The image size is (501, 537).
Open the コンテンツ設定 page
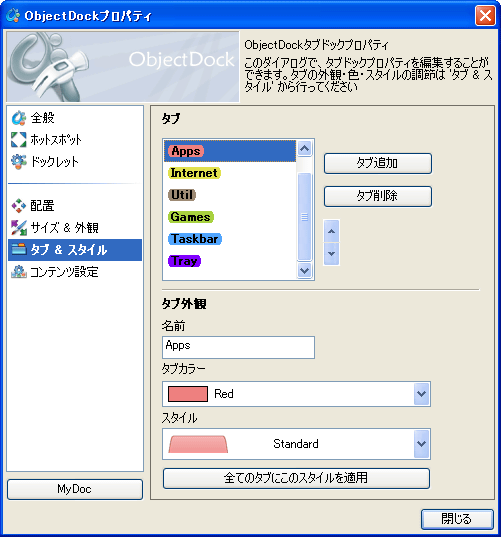(75, 272)
